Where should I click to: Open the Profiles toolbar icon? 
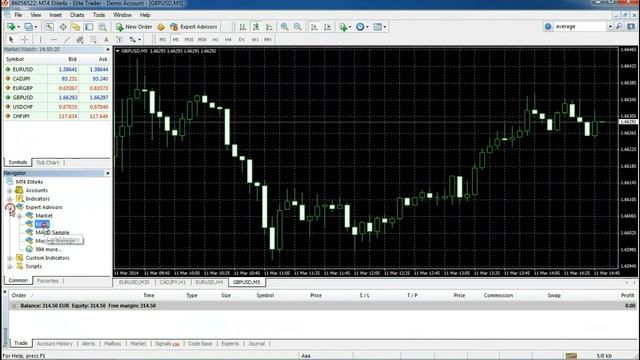pos(28,27)
